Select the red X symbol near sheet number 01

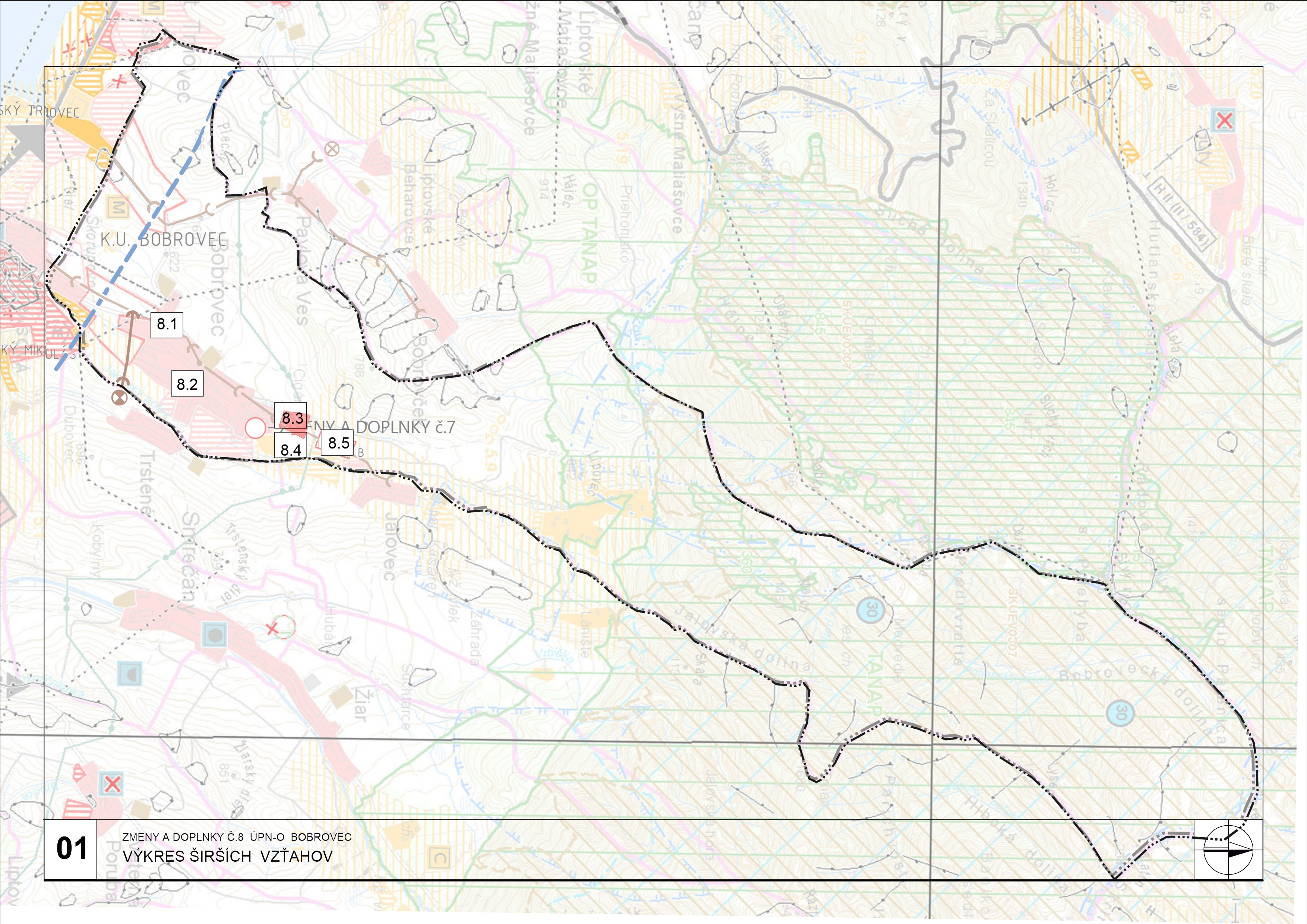tap(112, 784)
